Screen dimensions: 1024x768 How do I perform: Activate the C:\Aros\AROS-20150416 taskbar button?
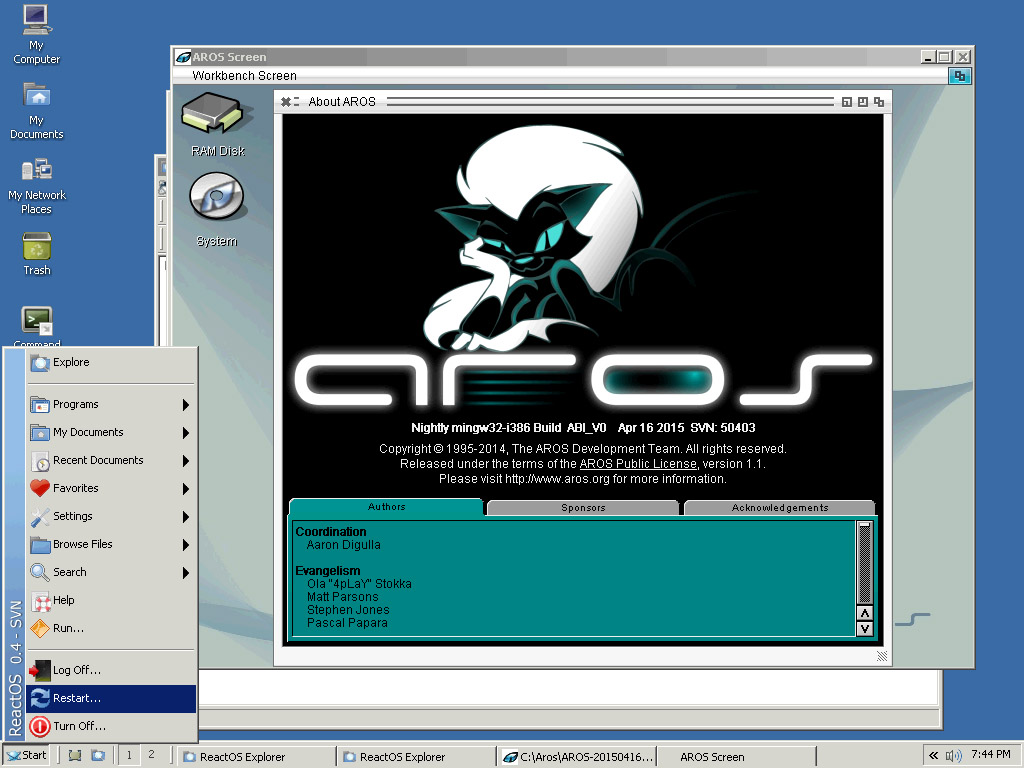tap(577, 757)
